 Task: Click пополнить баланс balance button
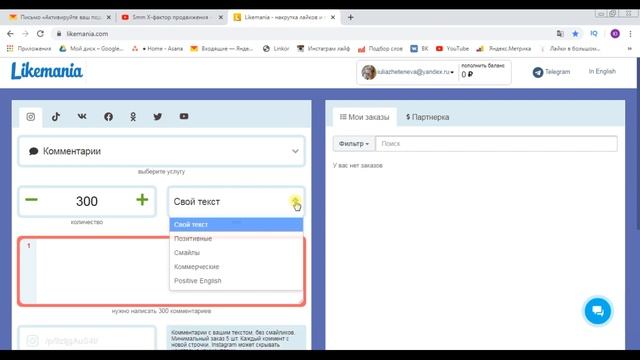(x=483, y=71)
